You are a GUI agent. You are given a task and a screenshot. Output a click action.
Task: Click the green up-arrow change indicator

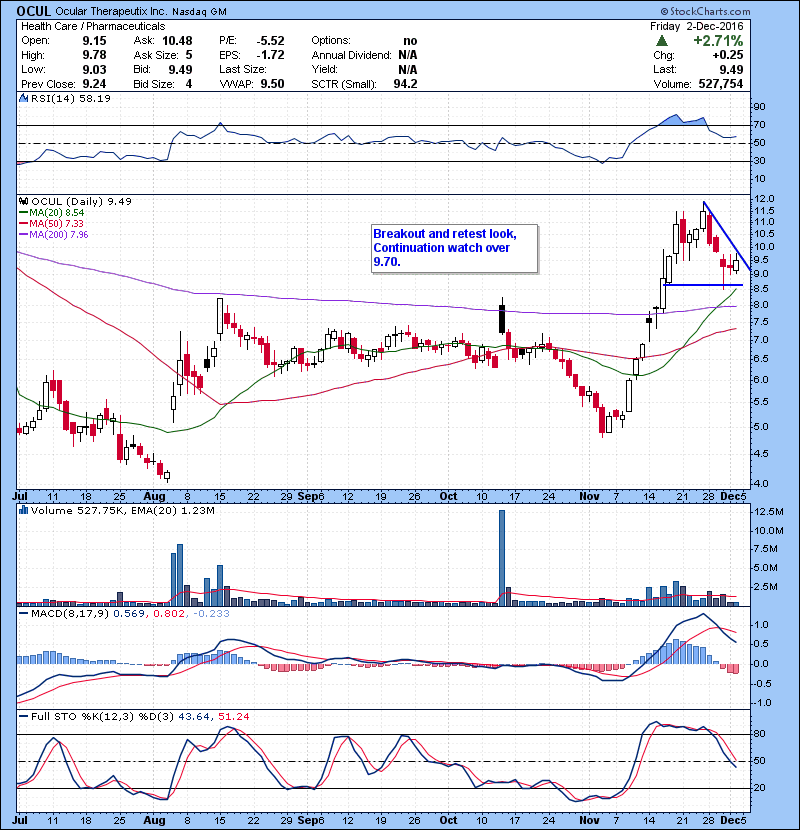click(661, 40)
